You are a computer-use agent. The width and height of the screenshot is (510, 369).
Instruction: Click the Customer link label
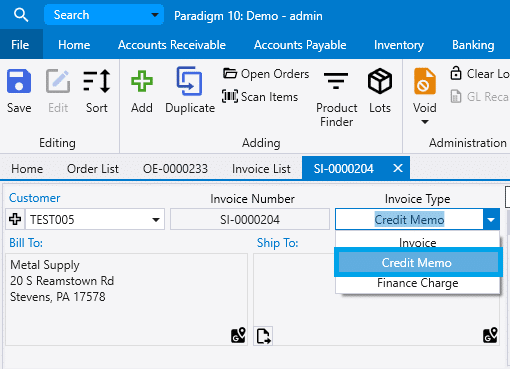tap(35, 198)
